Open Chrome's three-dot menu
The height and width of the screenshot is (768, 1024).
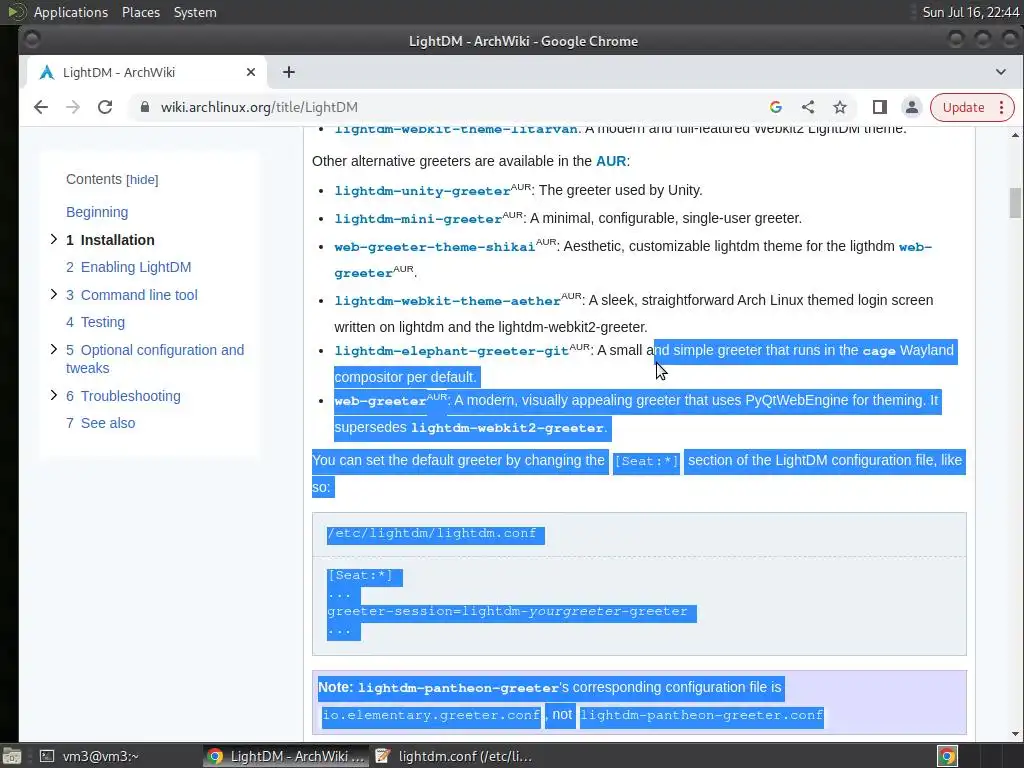(x=1002, y=107)
